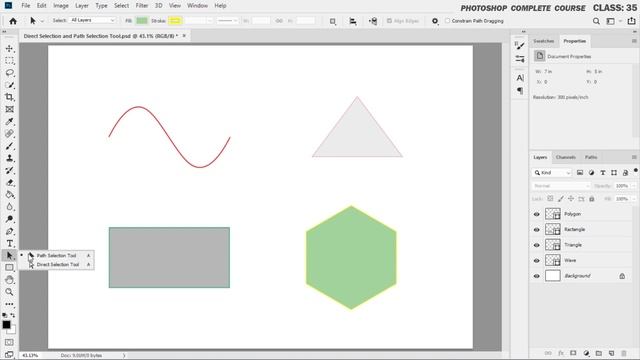Hide the Background layer
This screenshot has width=640, height=360.
[x=537, y=276]
